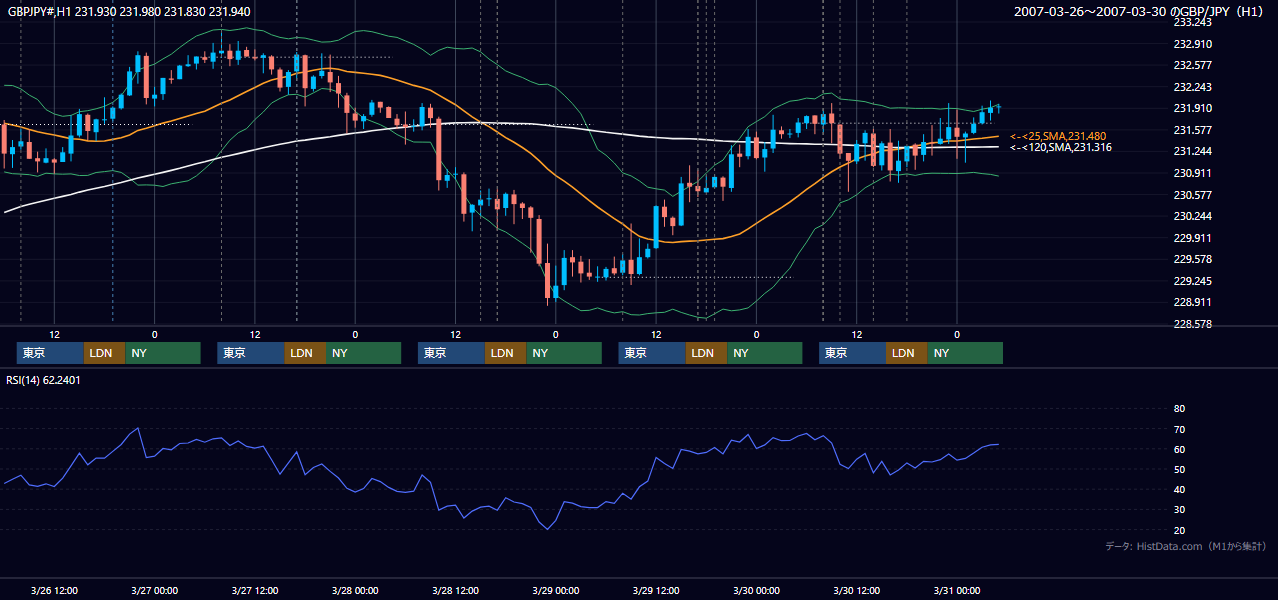Click the white 120 SMA 231.316 label
This screenshot has width=1278, height=600.
pyautogui.click(x=1061, y=148)
